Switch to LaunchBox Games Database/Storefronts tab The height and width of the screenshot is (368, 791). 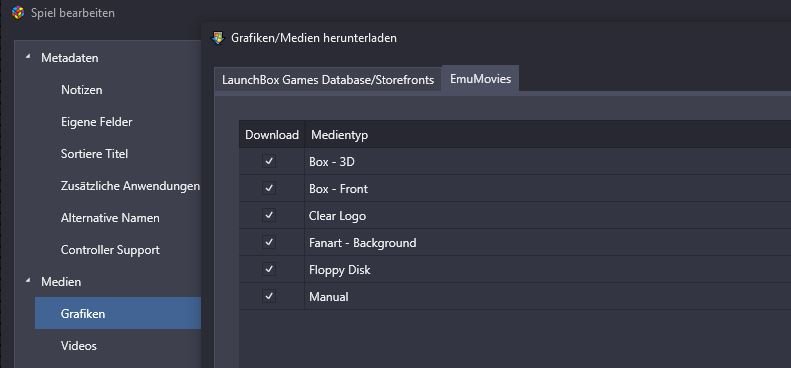coord(328,80)
